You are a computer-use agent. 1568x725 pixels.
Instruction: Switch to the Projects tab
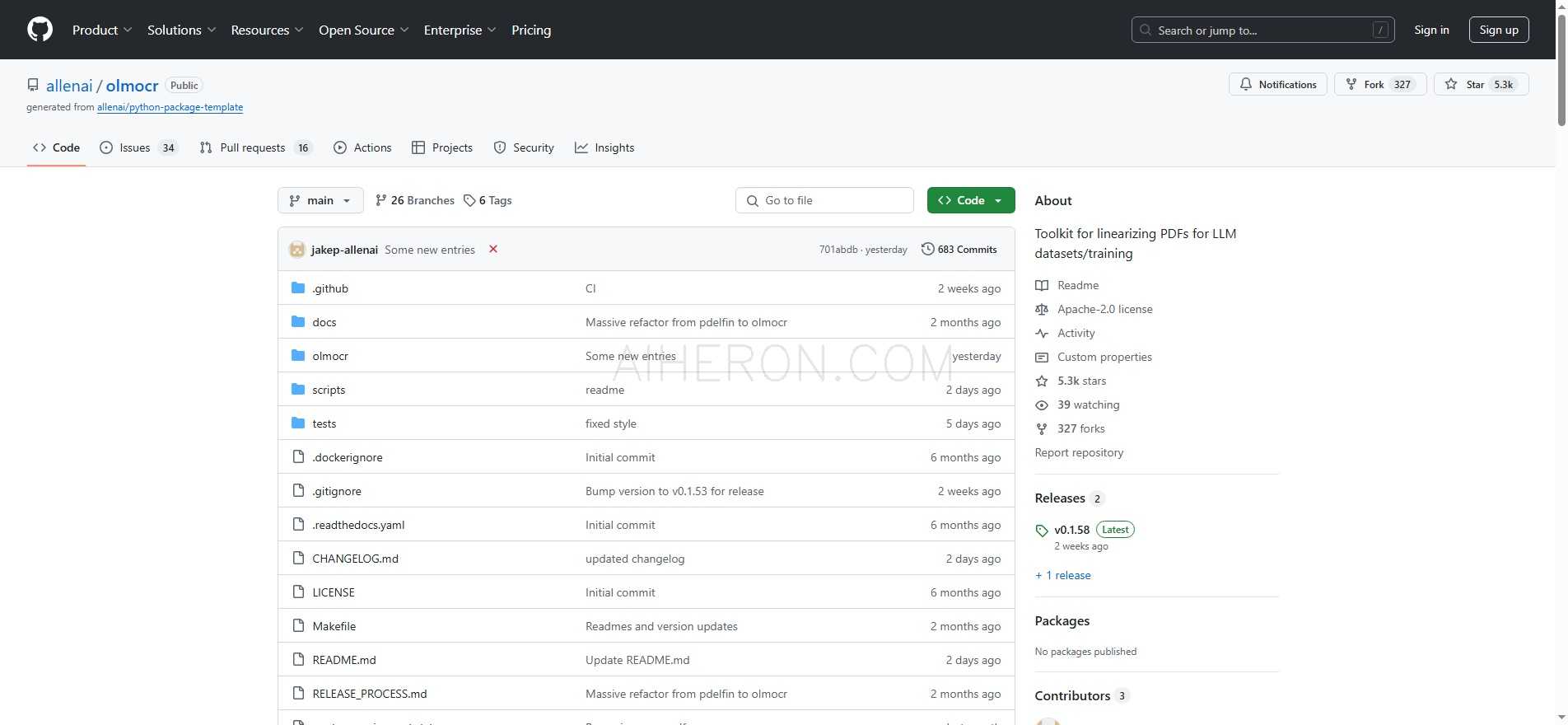pyautogui.click(x=442, y=147)
